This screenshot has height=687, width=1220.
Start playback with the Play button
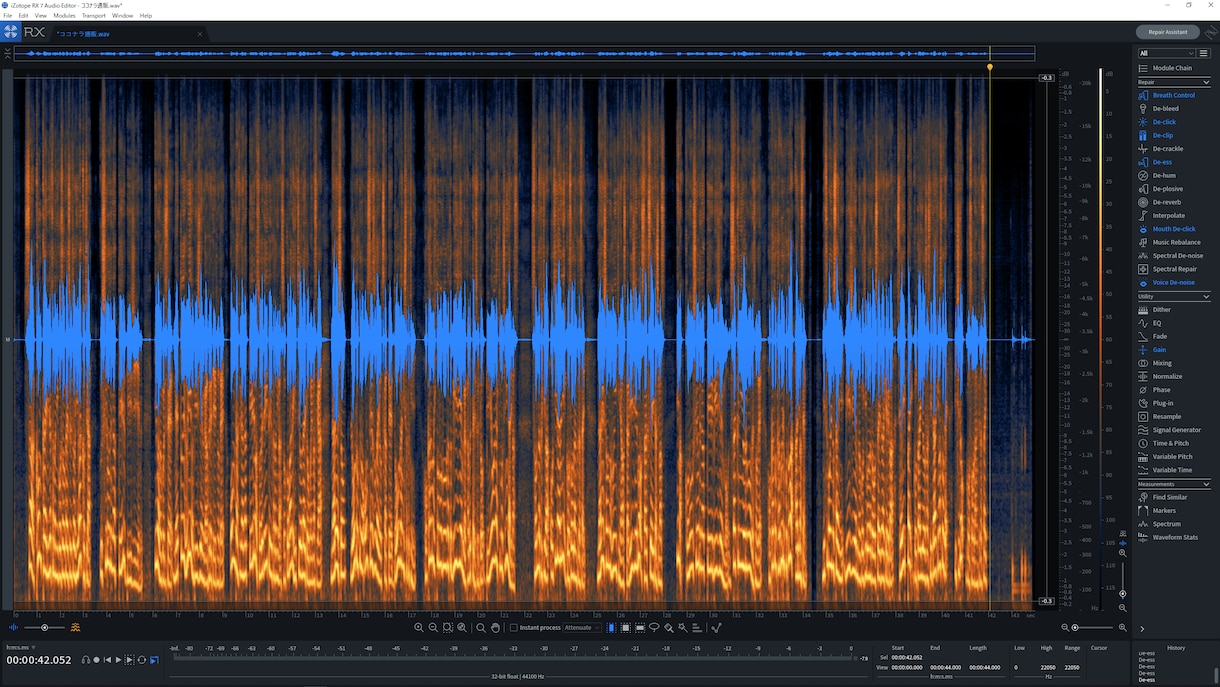click(x=118, y=660)
